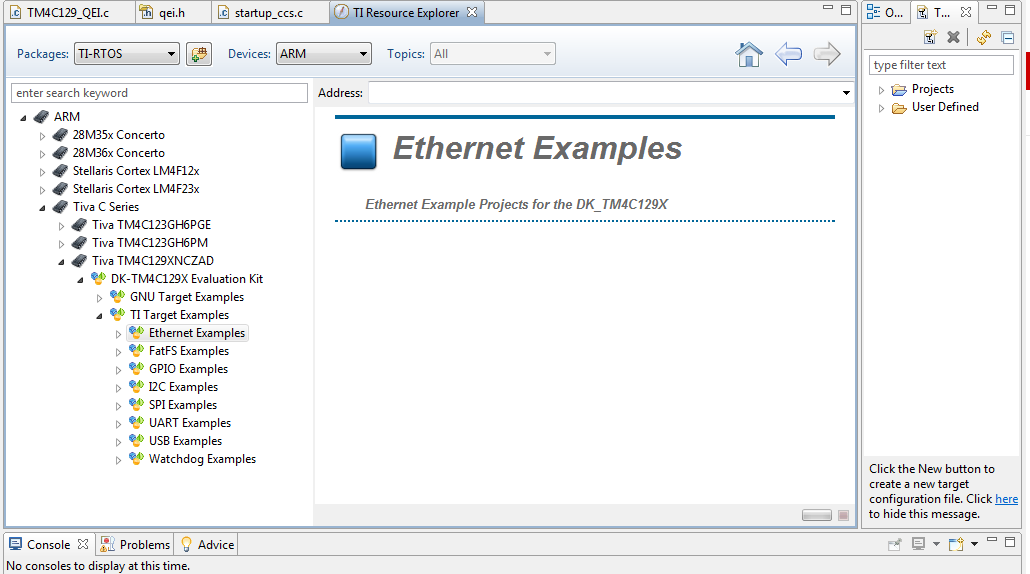Click the Watchdog Examples package icon

136,458
